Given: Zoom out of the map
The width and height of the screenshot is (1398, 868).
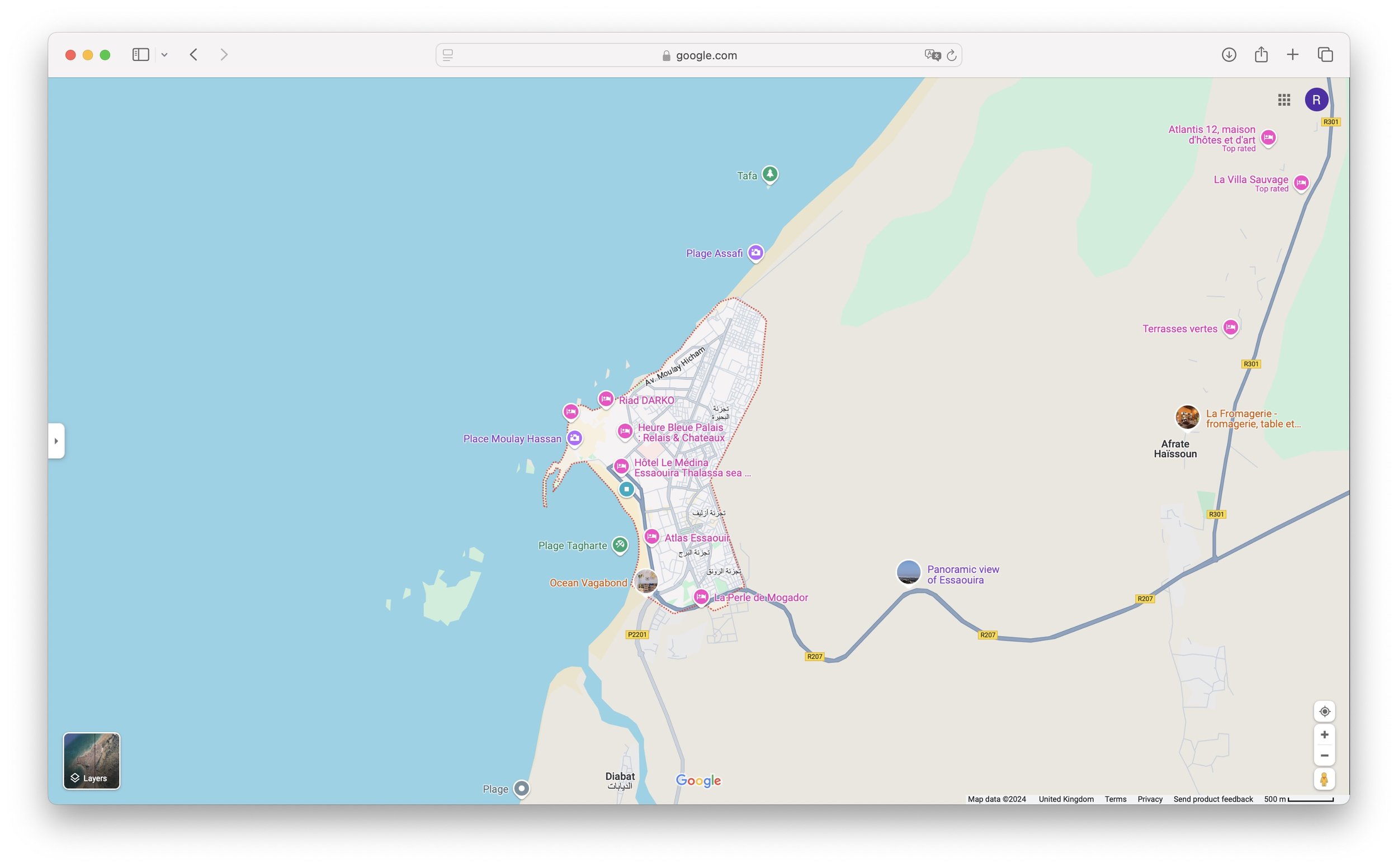Looking at the screenshot, I should coord(1324,756).
